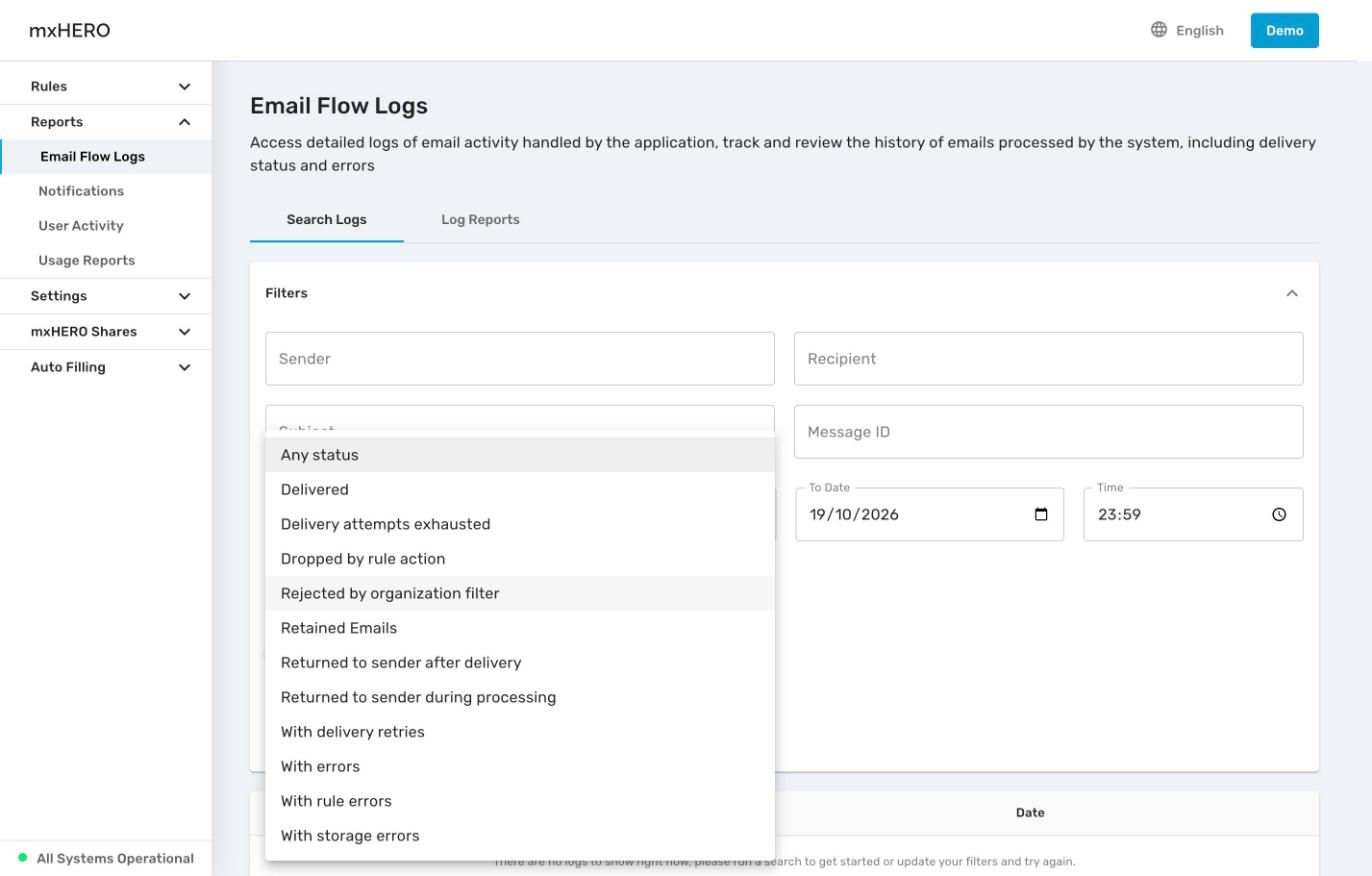Collapse the Reports sidebar section

tap(105, 122)
